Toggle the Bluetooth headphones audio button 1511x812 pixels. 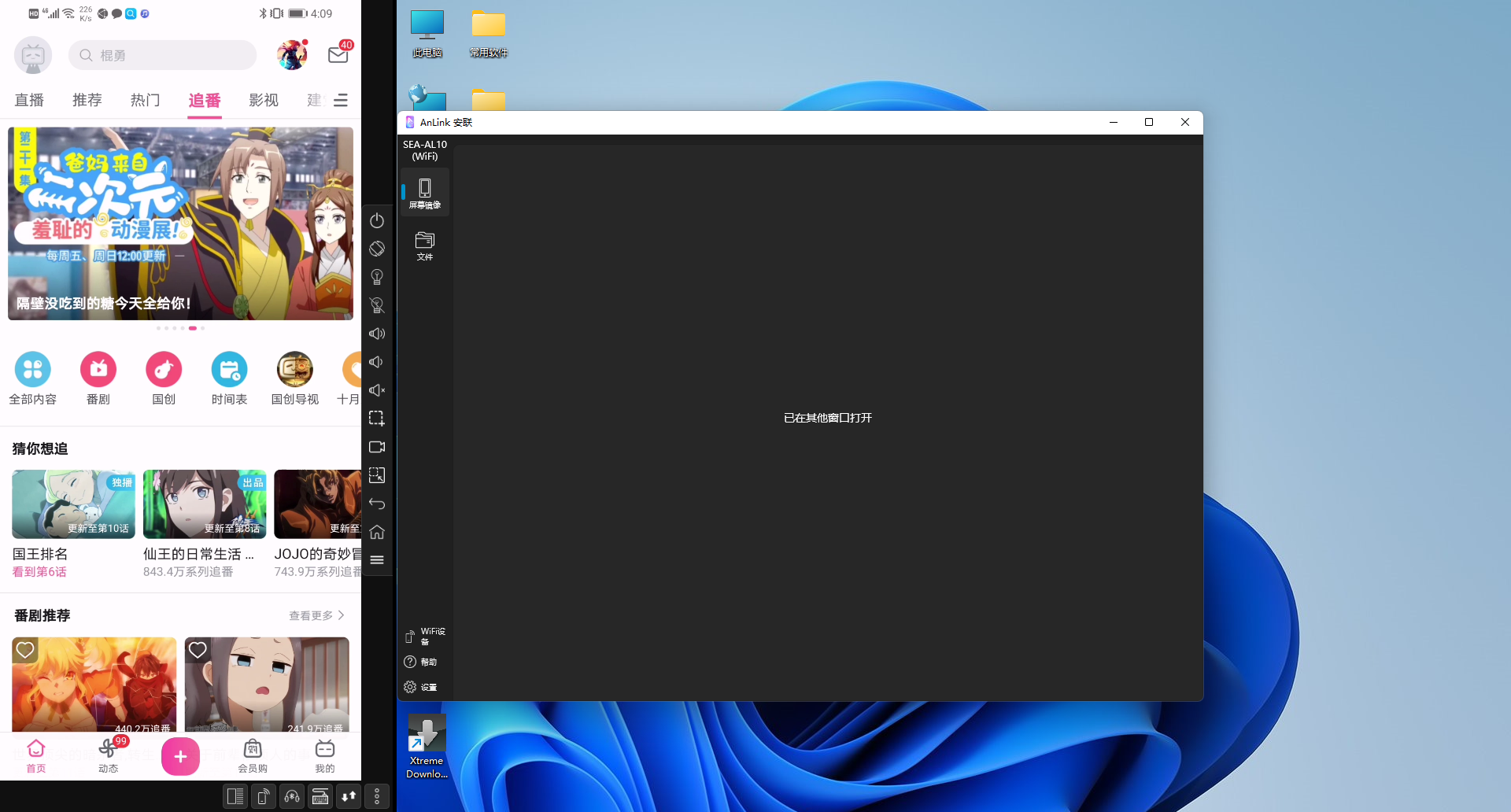coord(292,797)
